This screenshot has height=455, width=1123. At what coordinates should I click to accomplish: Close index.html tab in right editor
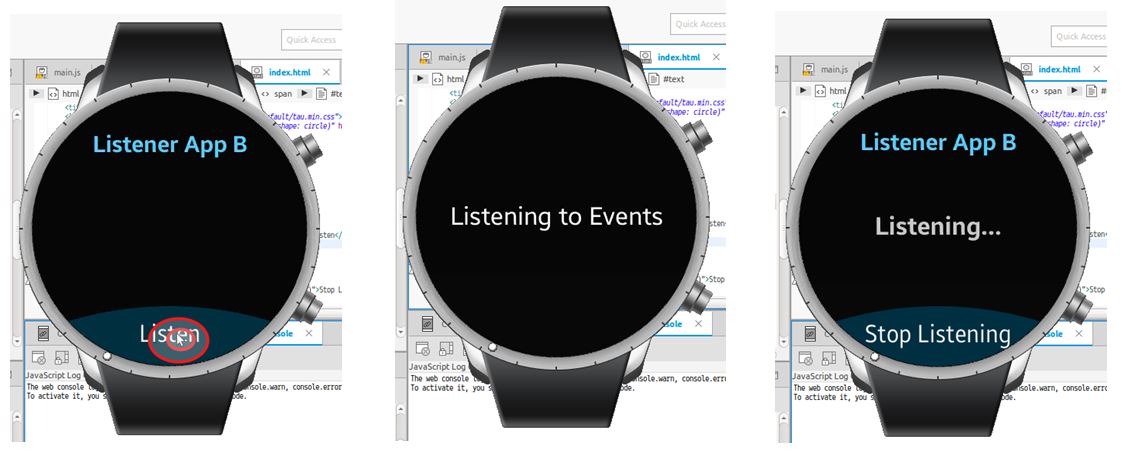coord(1095,70)
